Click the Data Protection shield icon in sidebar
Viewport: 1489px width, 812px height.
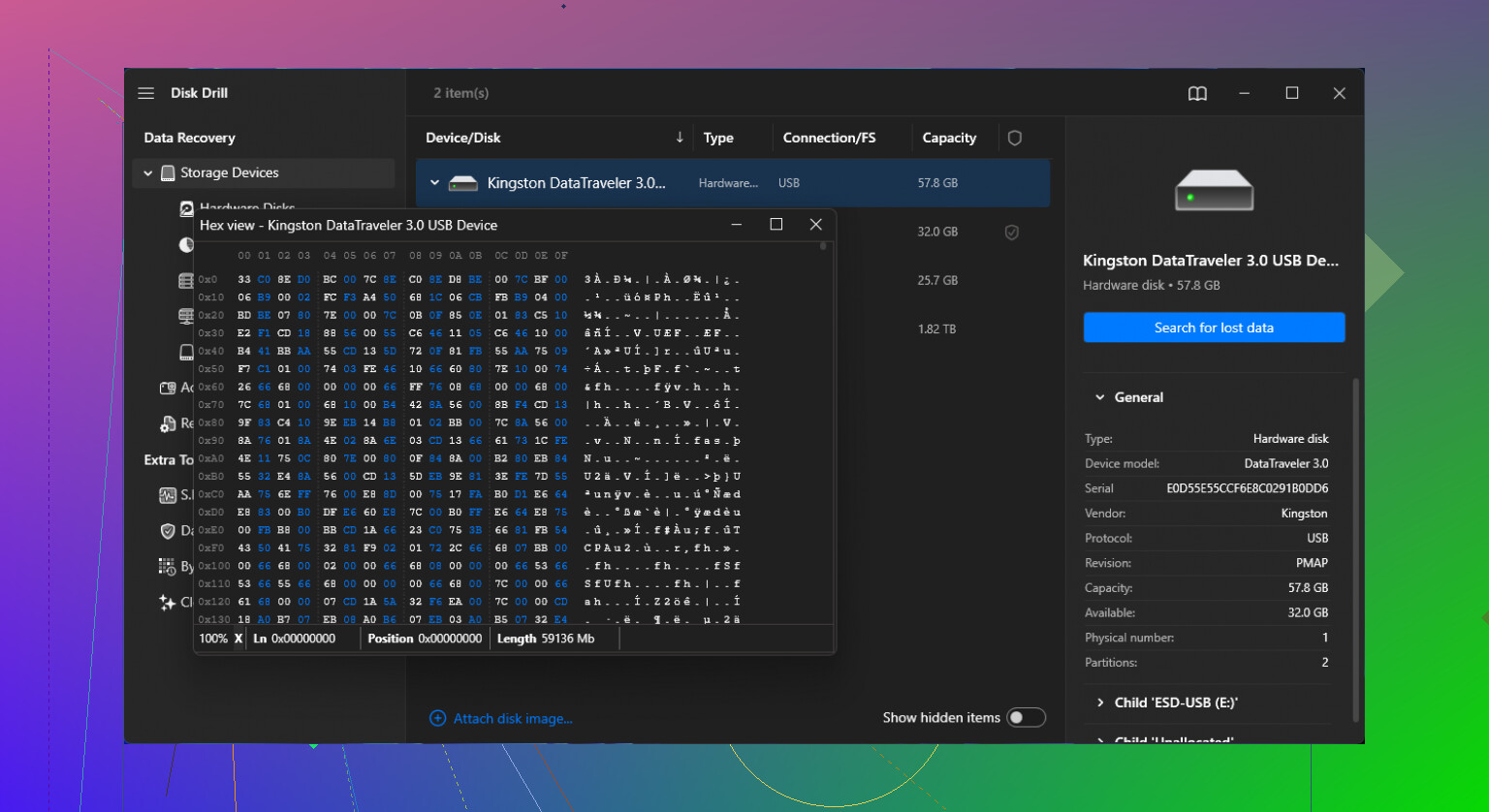pyautogui.click(x=168, y=531)
